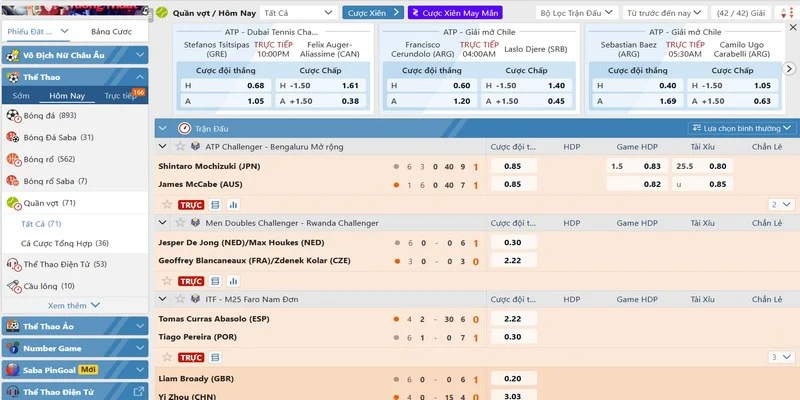Click the Cầu lông badminton icon

13,285
